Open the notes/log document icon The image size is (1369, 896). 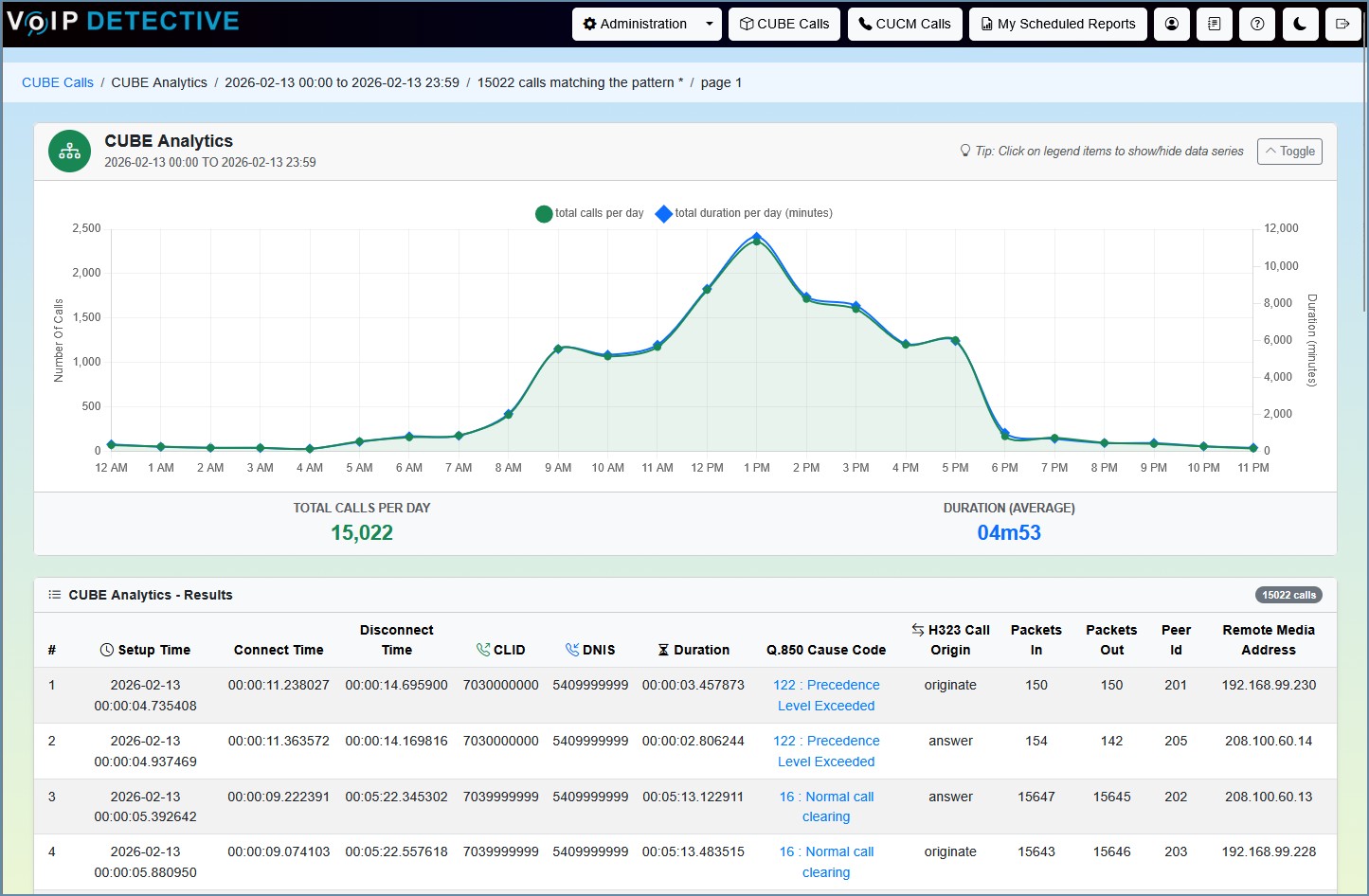(x=1215, y=24)
